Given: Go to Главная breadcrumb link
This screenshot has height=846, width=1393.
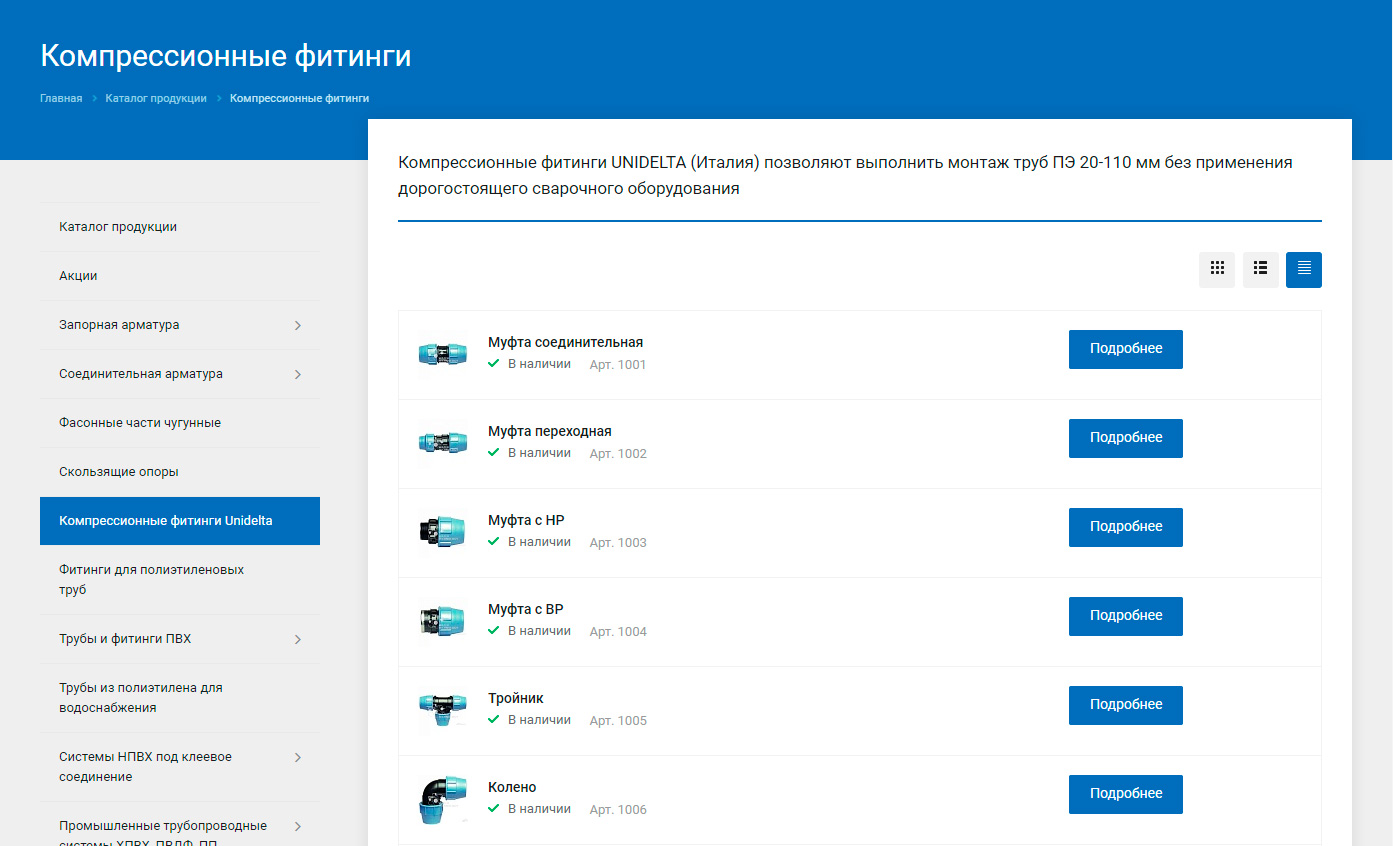Looking at the screenshot, I should (61, 99).
